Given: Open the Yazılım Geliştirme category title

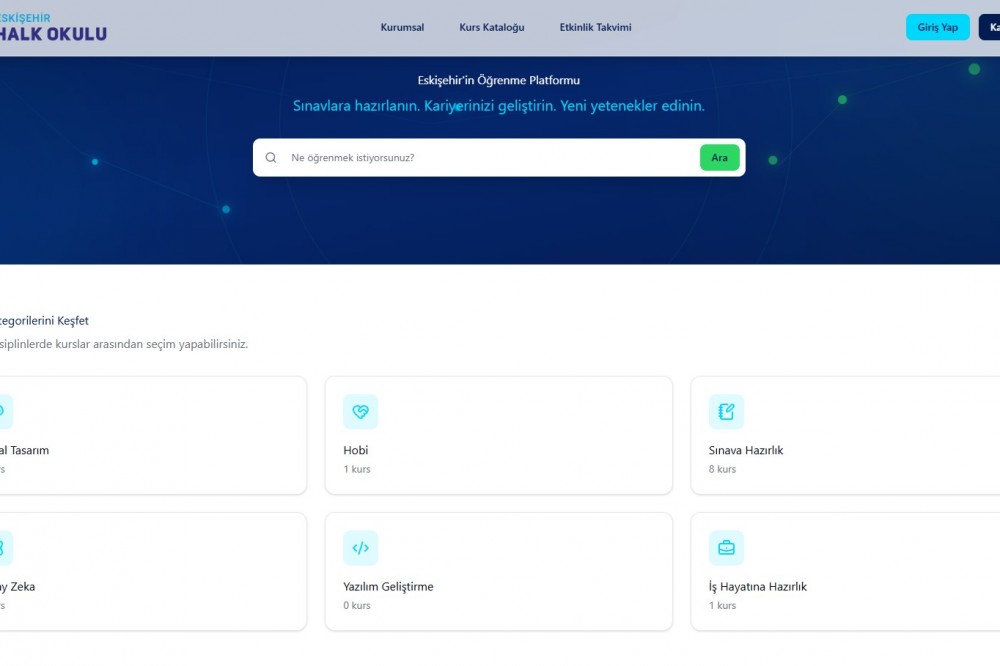Looking at the screenshot, I should [388, 587].
